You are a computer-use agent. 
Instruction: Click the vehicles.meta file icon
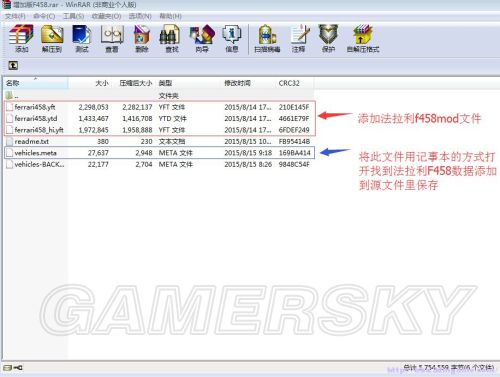(10, 153)
